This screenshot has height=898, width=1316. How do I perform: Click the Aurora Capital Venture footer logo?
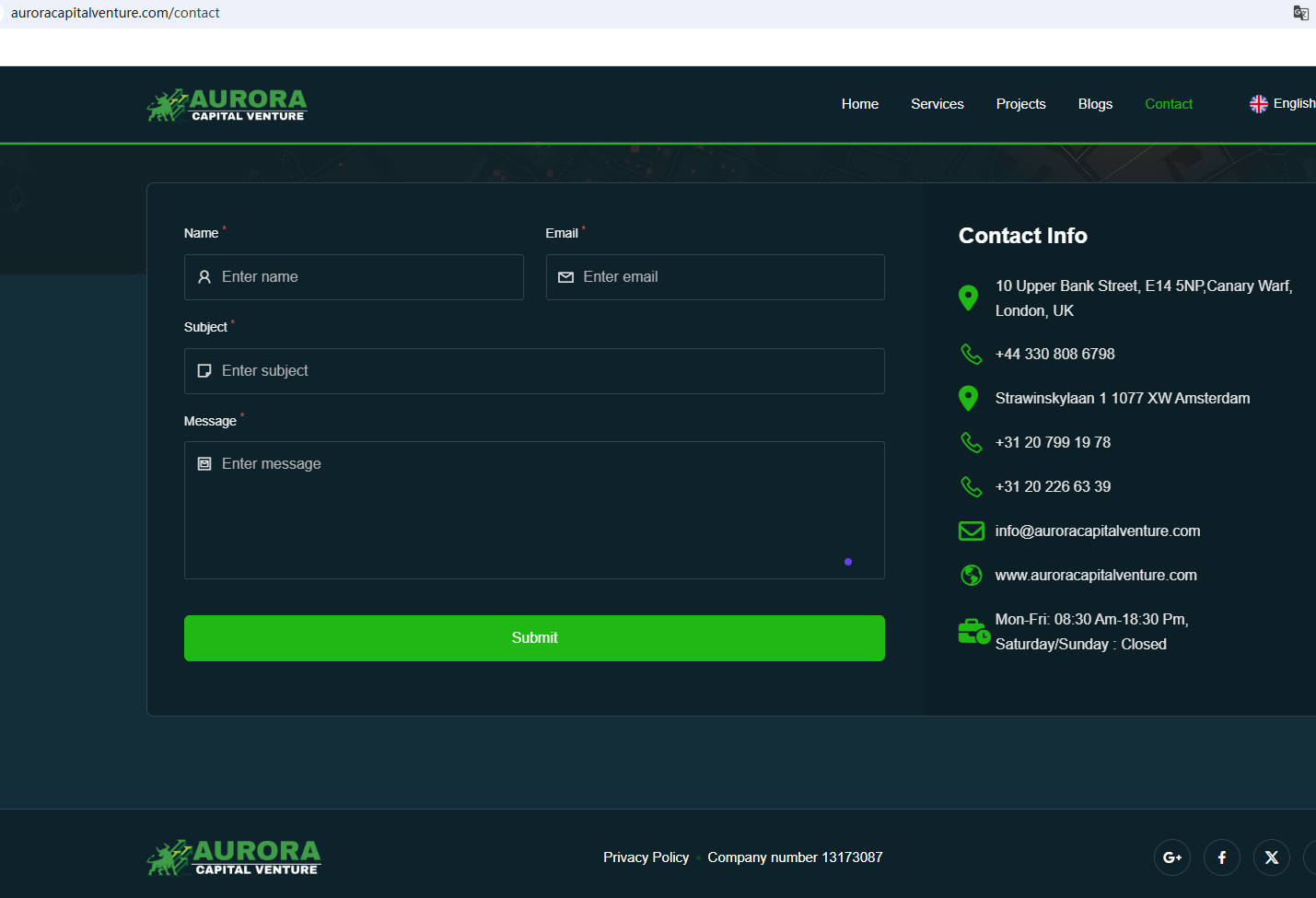point(234,857)
